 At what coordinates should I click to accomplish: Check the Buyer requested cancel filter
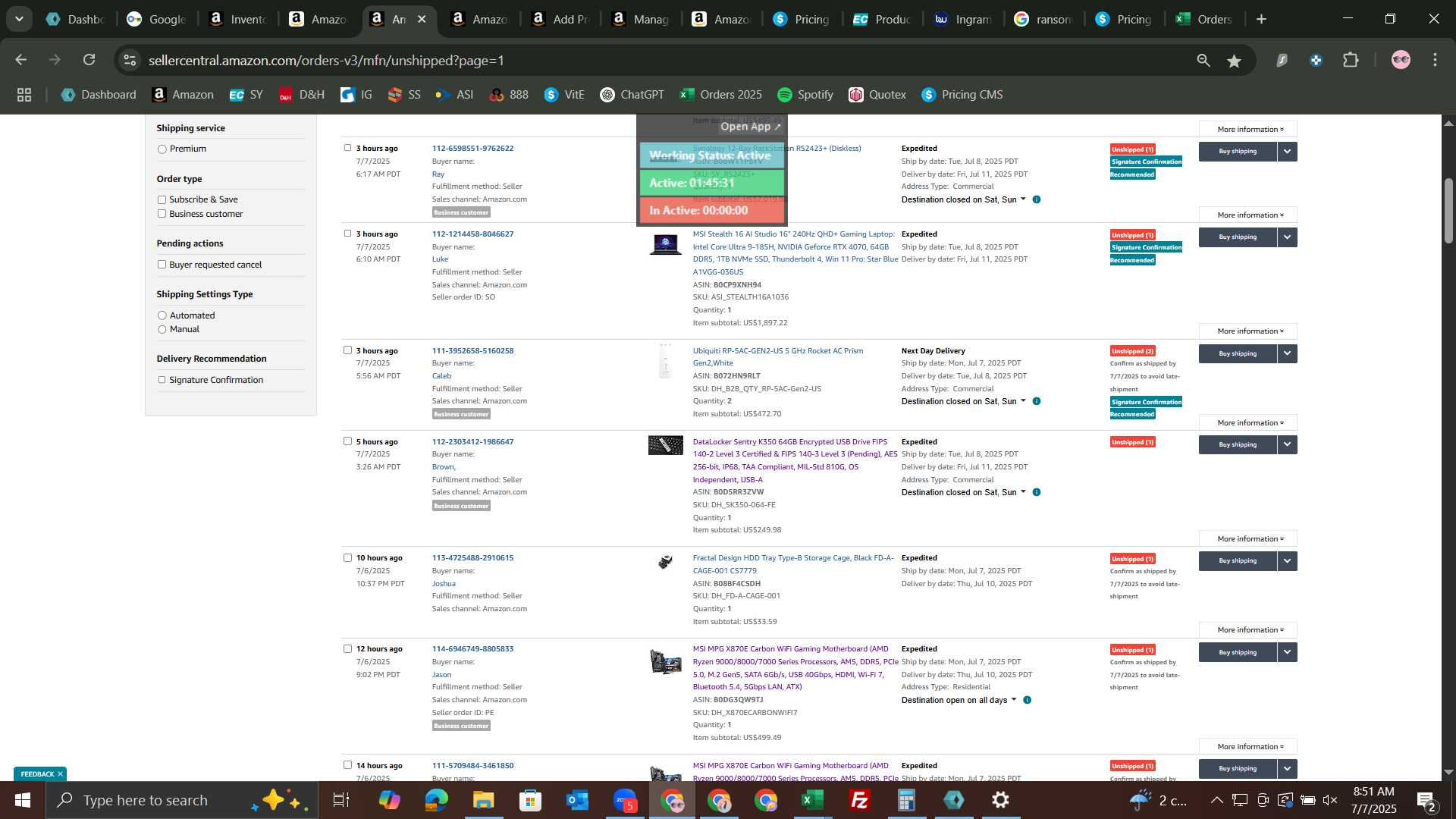tap(162, 265)
